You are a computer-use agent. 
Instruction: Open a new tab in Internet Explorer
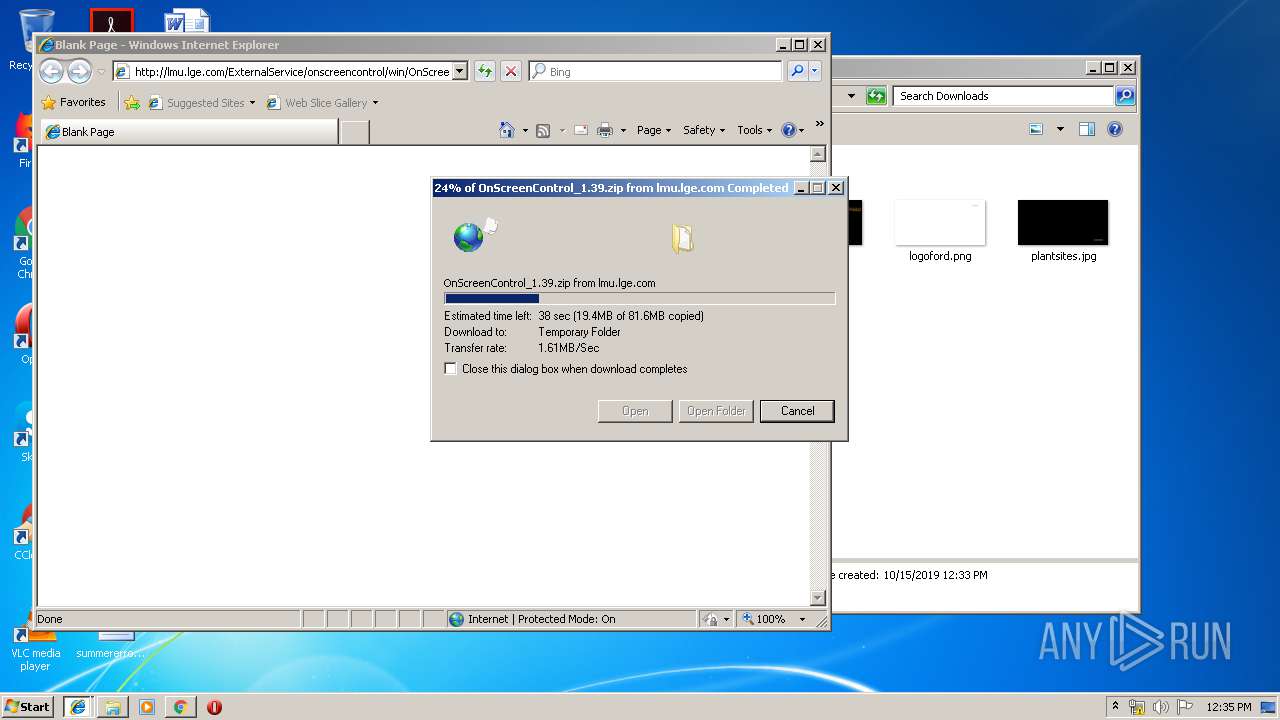point(354,132)
